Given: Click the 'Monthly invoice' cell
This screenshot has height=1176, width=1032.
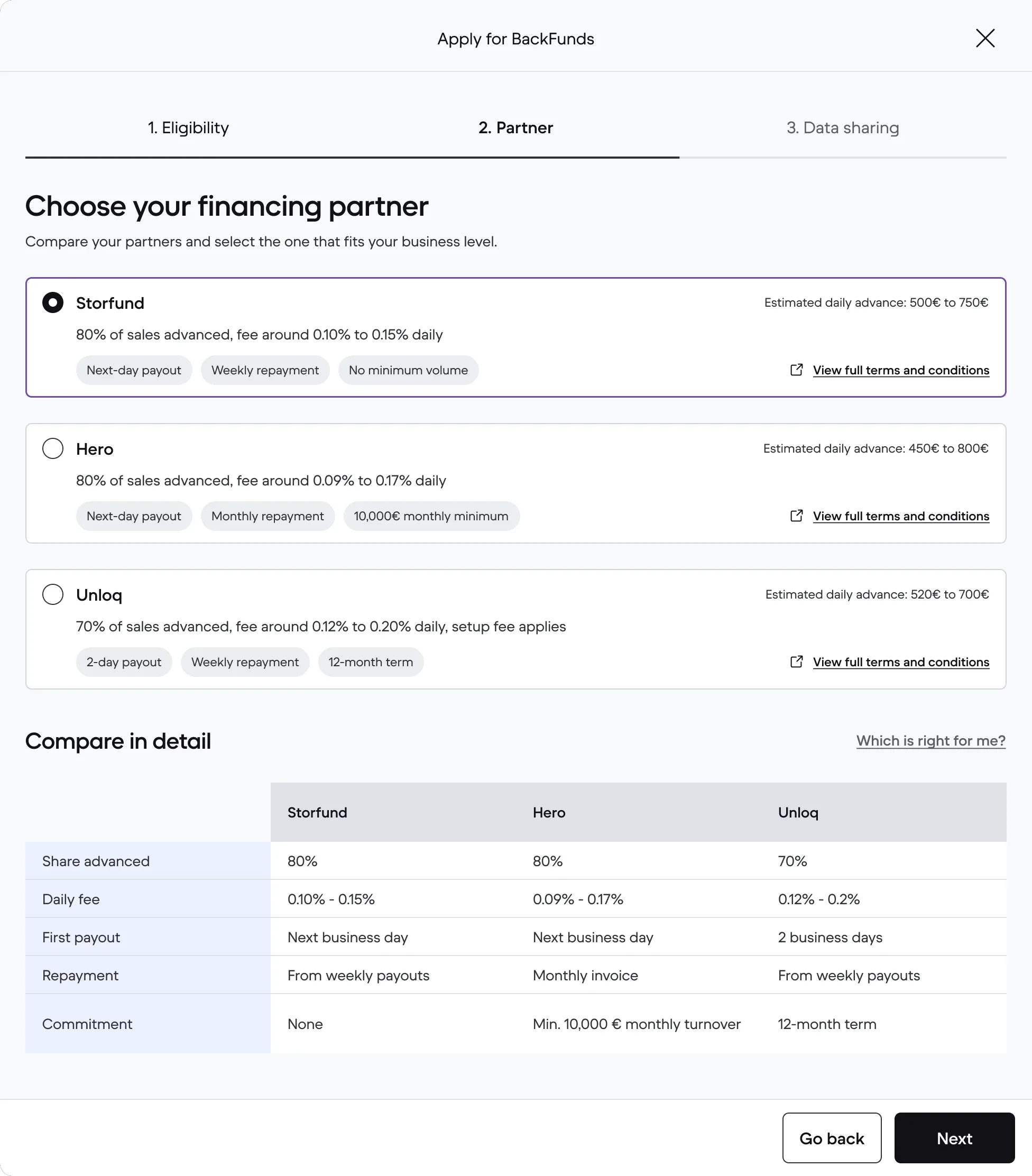Looking at the screenshot, I should point(586,975).
